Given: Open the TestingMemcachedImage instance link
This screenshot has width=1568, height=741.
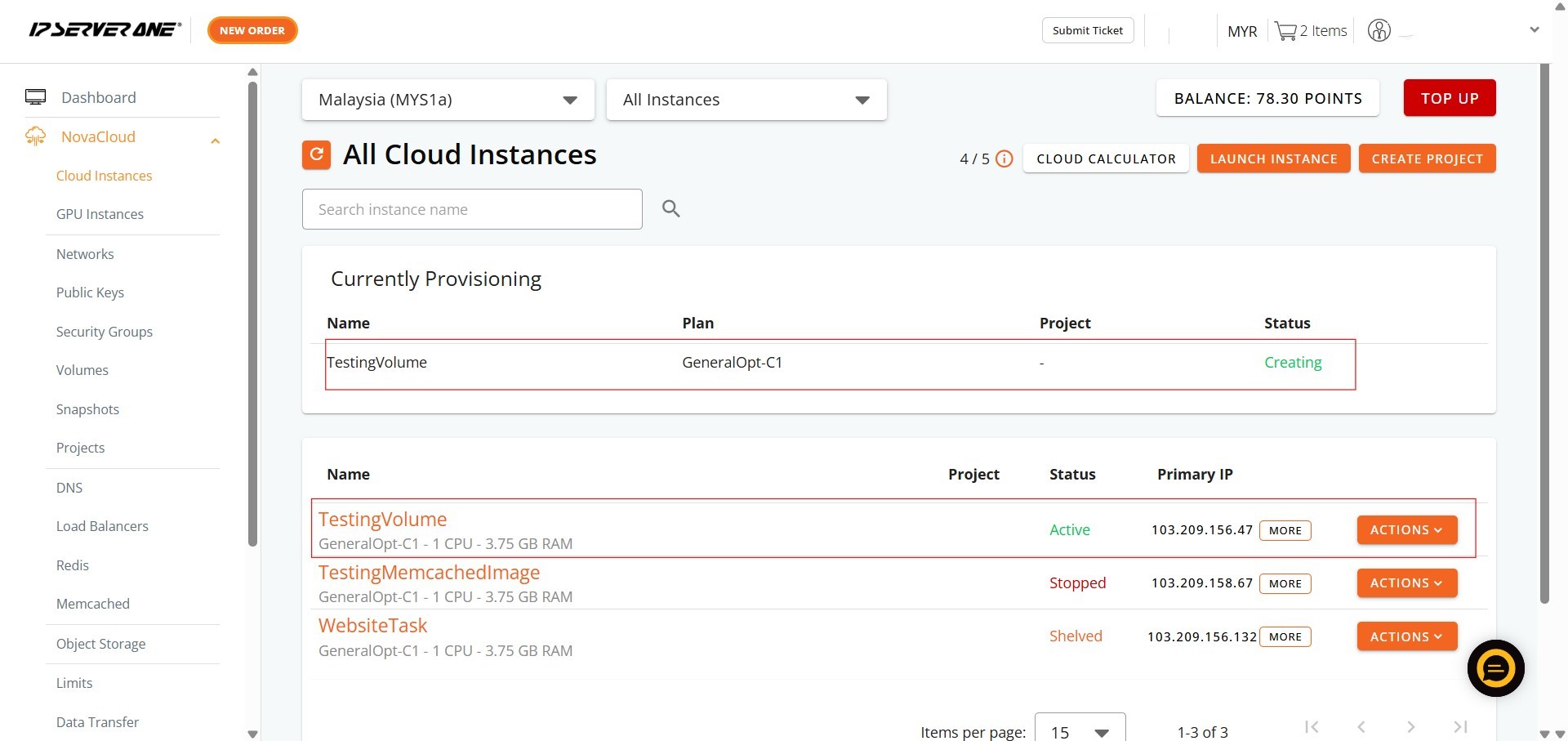Looking at the screenshot, I should coord(429,573).
